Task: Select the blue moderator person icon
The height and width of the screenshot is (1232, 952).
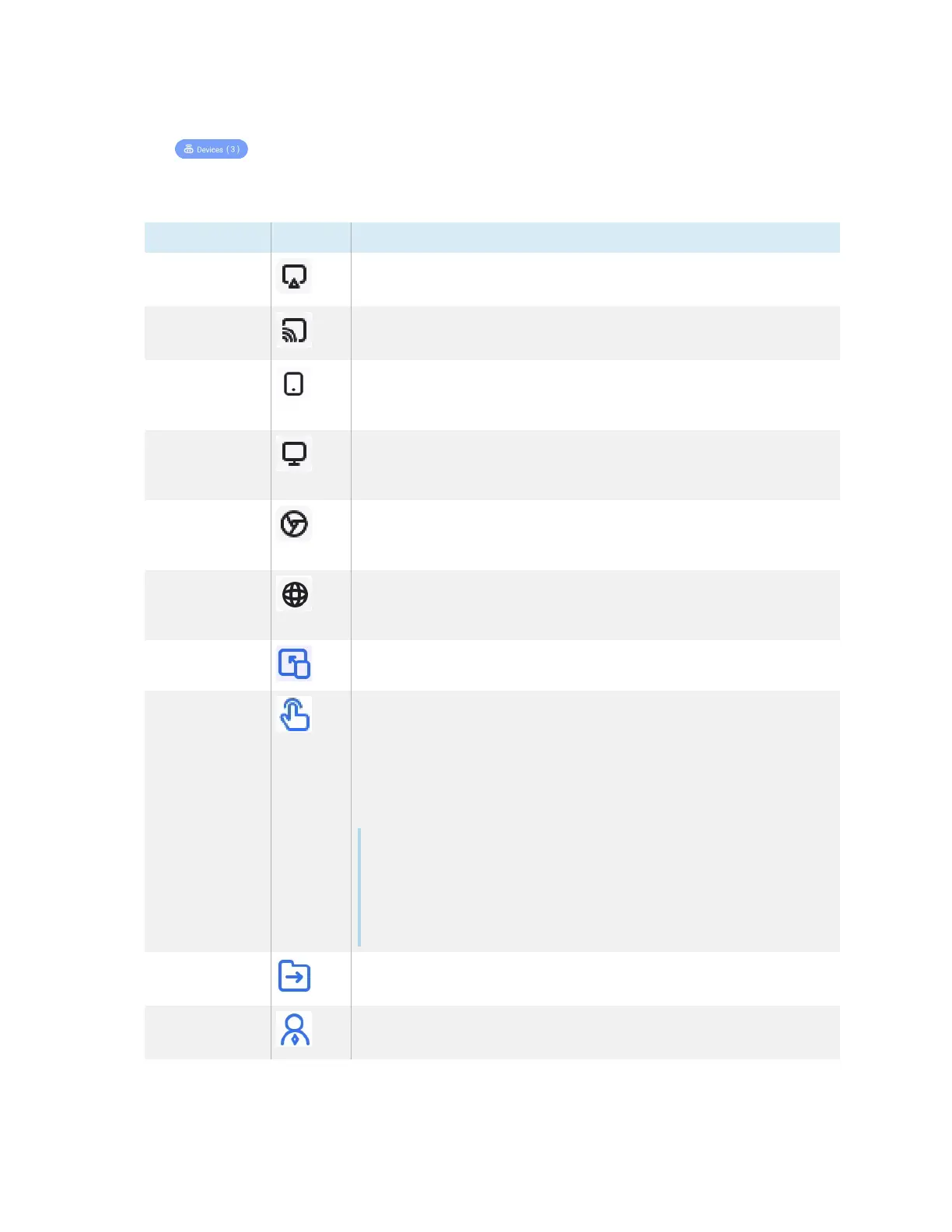Action: pos(294,1029)
